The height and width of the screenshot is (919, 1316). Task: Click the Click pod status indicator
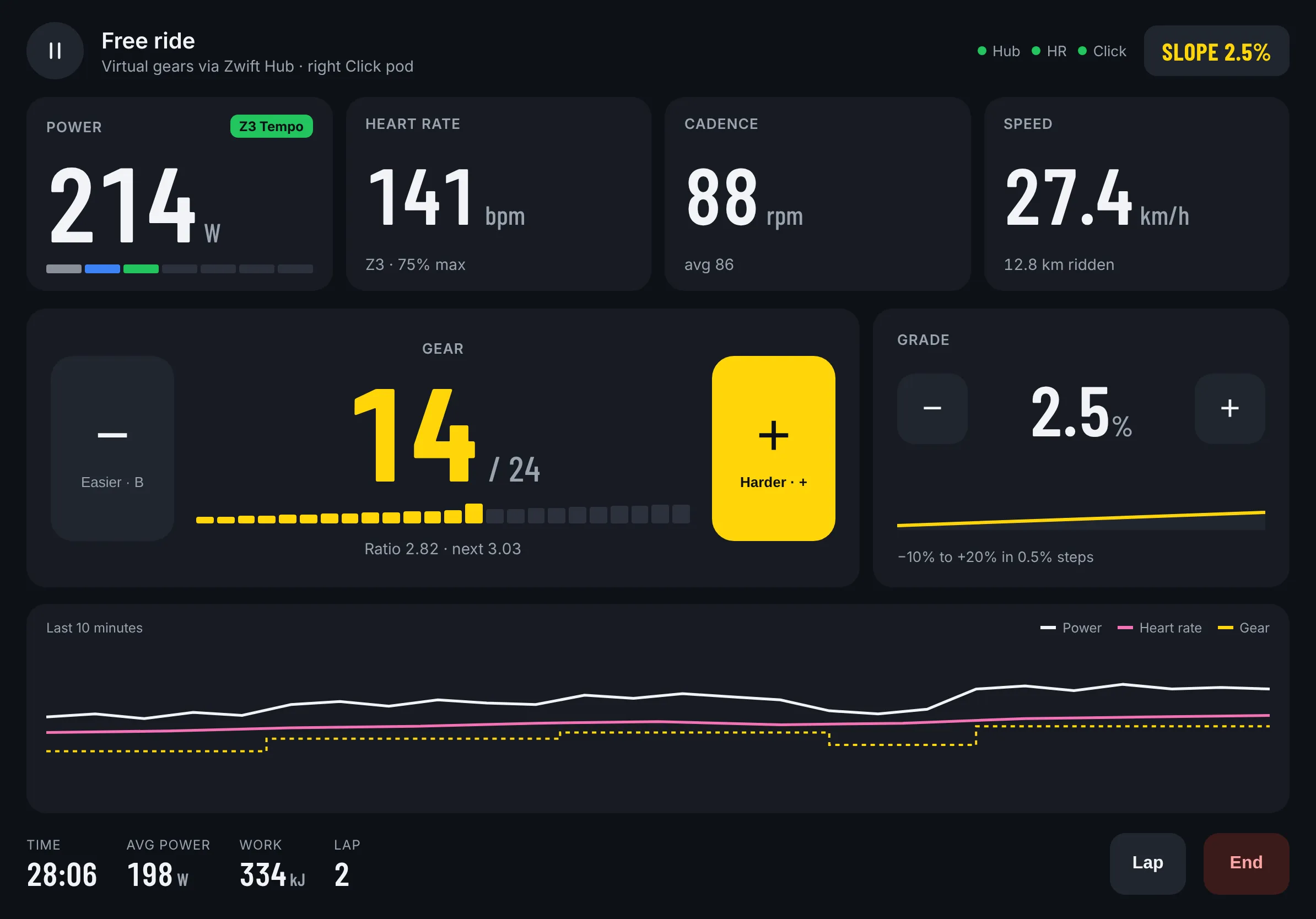click(x=1102, y=51)
